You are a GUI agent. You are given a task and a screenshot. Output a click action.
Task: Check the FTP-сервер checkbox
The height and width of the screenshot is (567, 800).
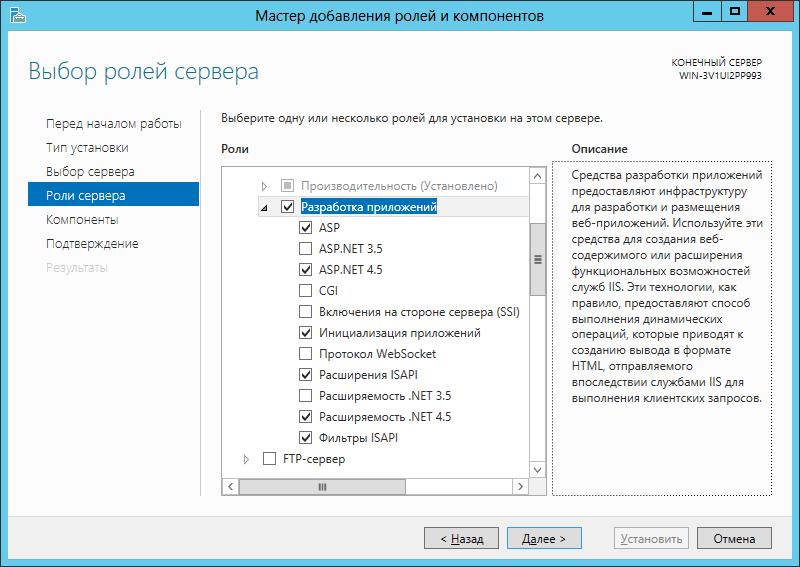coord(269,459)
